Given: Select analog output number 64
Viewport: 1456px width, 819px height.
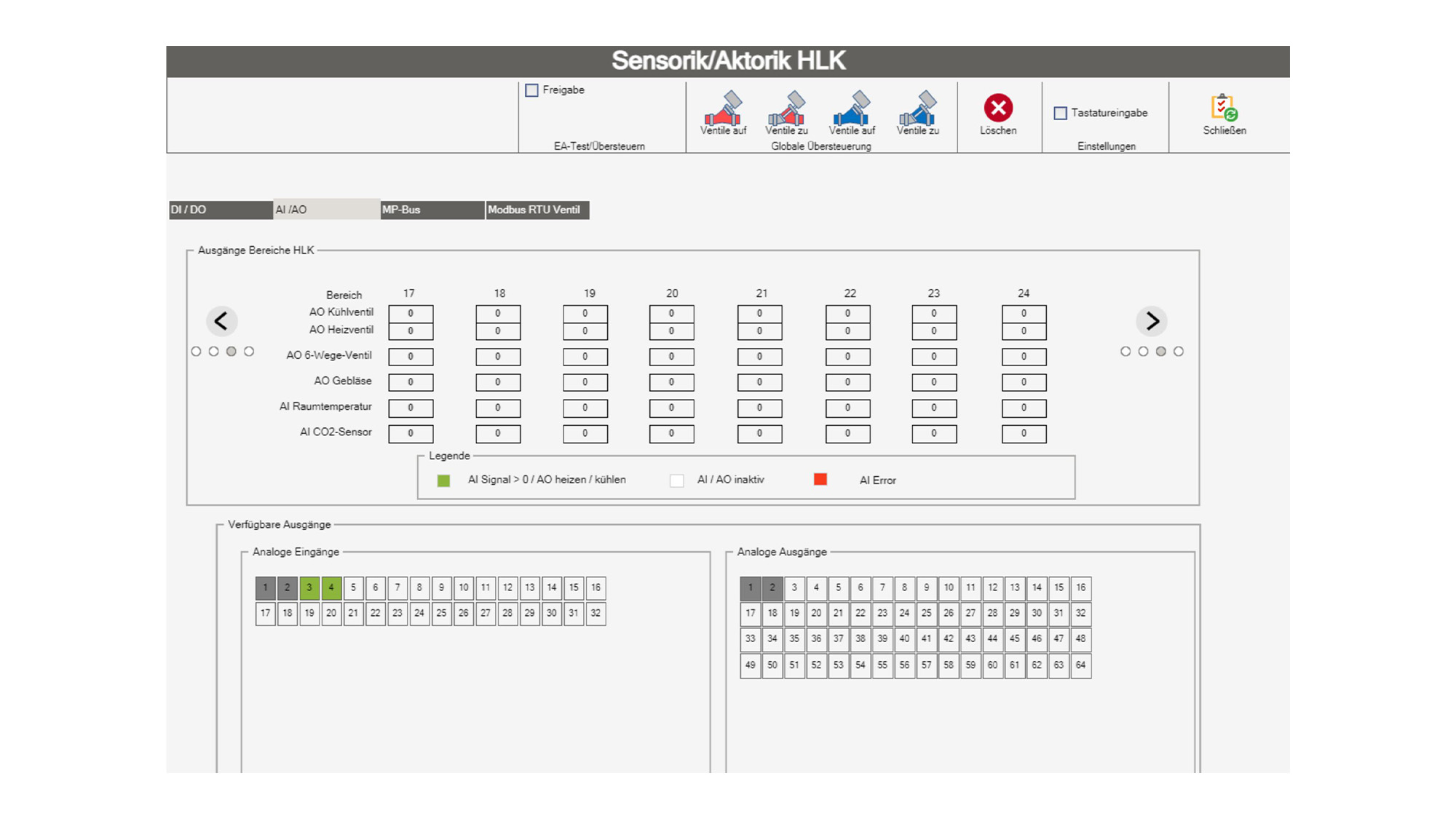Looking at the screenshot, I should click(1080, 665).
